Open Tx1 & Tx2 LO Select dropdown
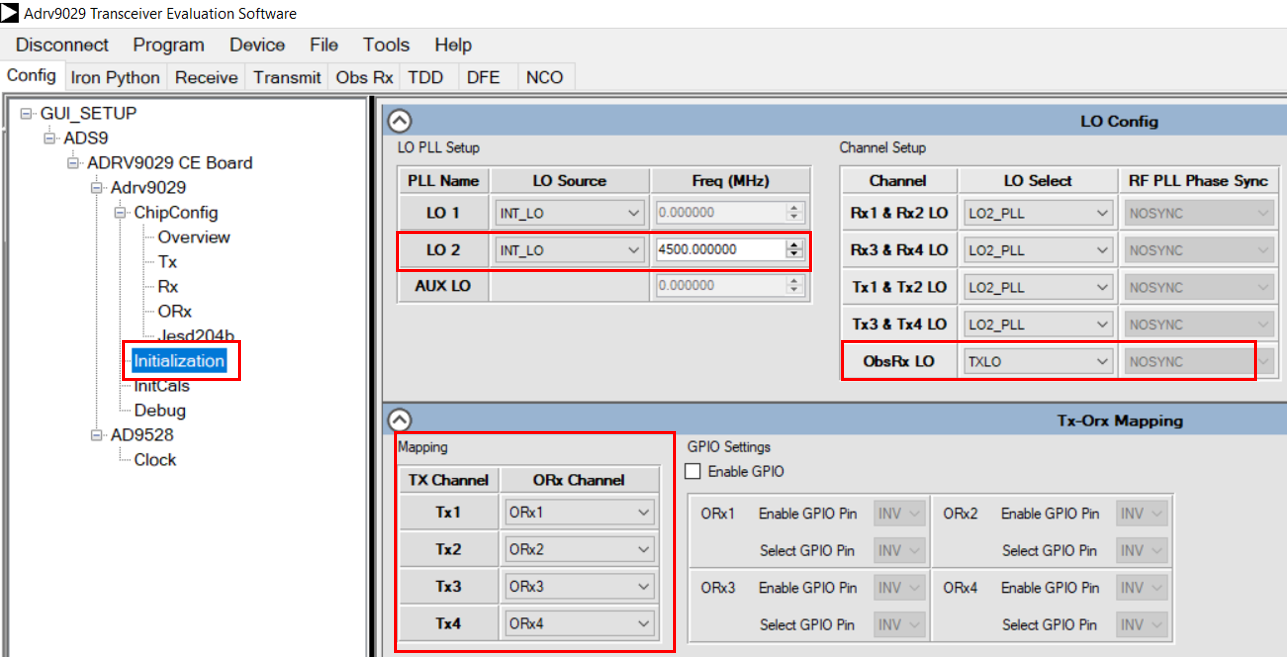The height and width of the screenshot is (657, 1287). 1038,287
